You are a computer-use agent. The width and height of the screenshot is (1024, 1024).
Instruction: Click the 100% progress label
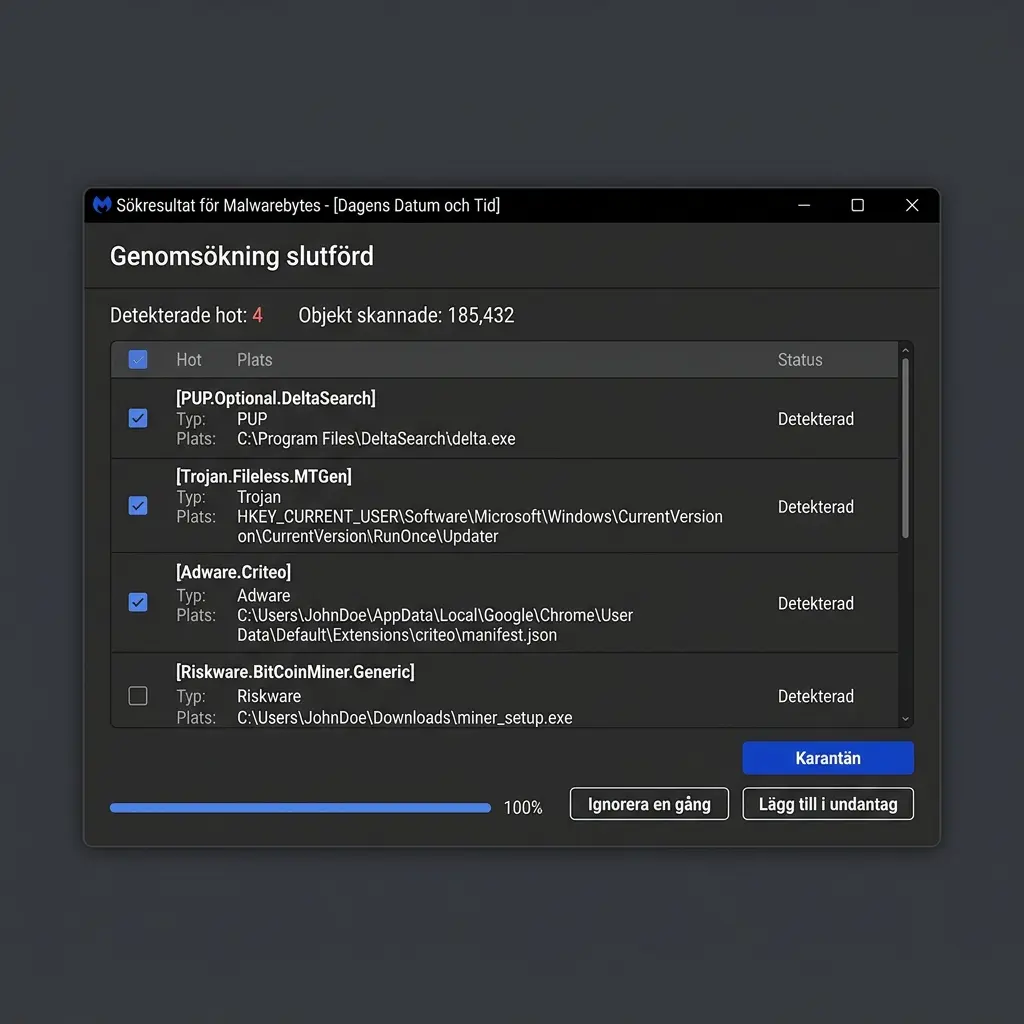click(x=523, y=808)
